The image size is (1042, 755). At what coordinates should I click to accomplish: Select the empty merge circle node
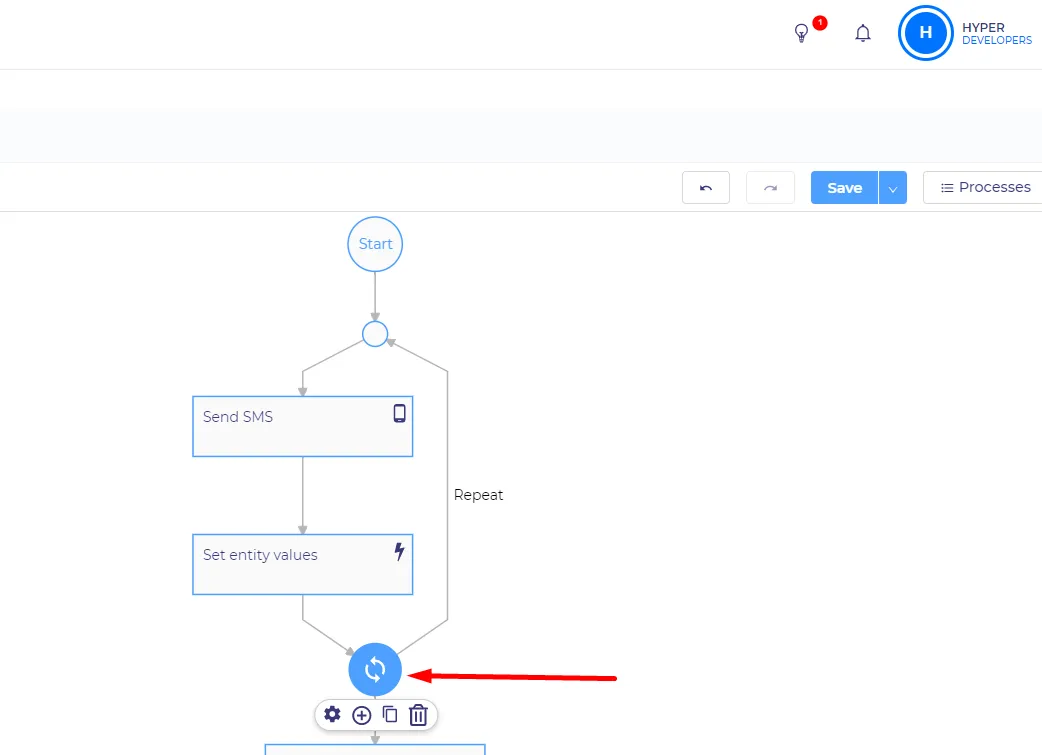click(375, 334)
